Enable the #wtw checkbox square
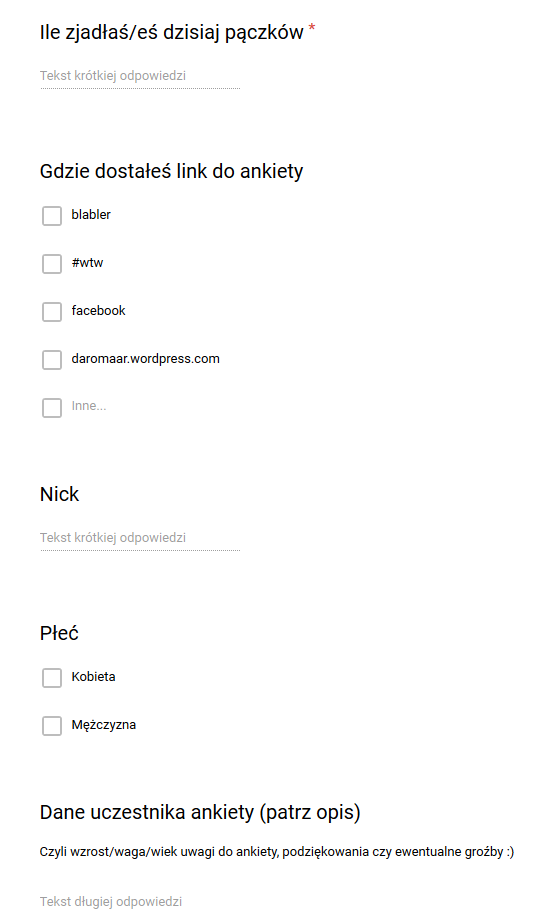The height and width of the screenshot is (909, 544). pos(52,264)
